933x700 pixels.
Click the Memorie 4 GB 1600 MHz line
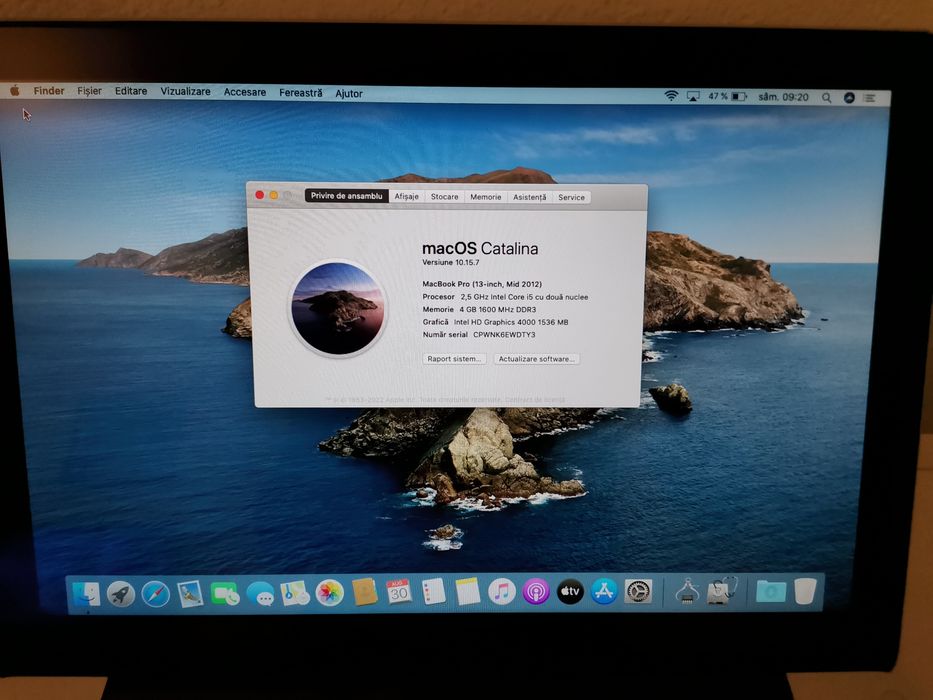(x=479, y=310)
